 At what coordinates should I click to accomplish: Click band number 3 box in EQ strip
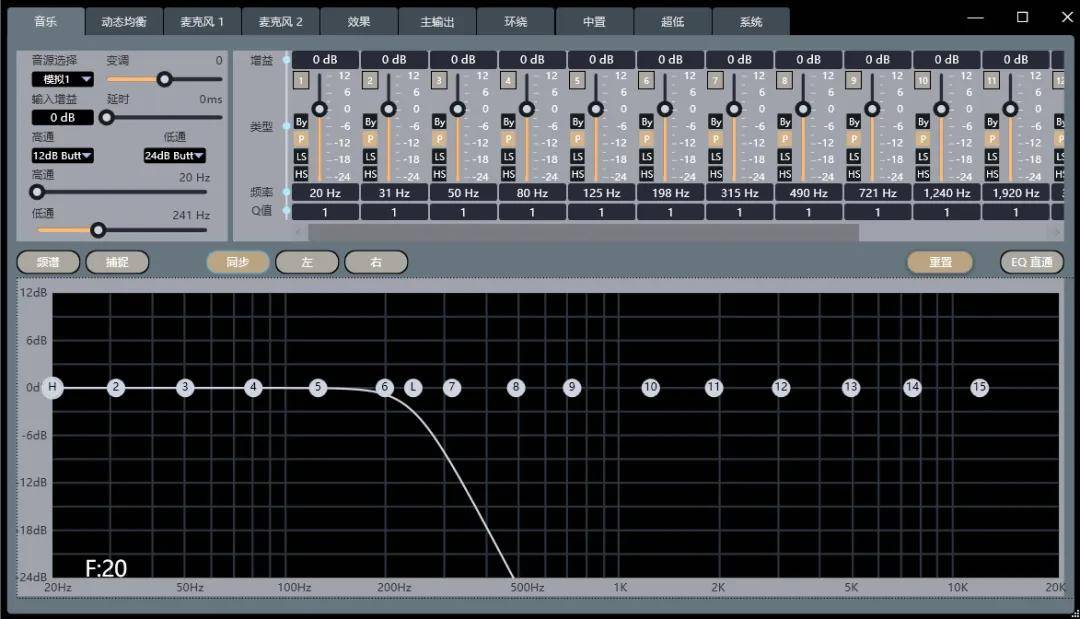[439, 81]
